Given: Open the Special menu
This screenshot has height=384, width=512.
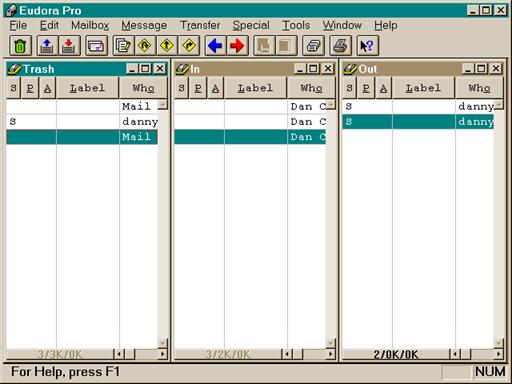Looking at the screenshot, I should coord(251,25).
